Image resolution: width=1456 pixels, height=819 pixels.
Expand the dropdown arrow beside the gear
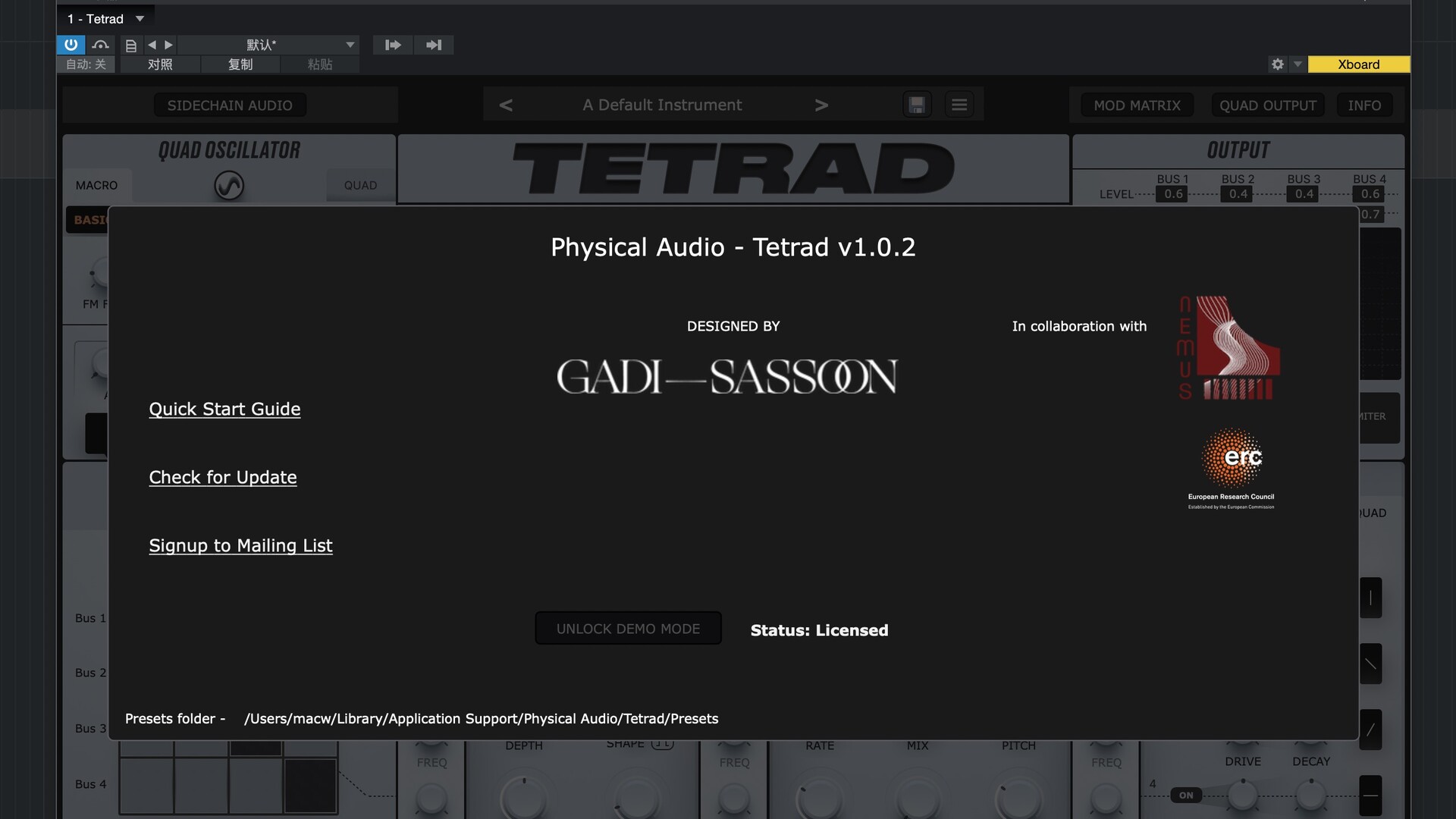pyautogui.click(x=1298, y=64)
